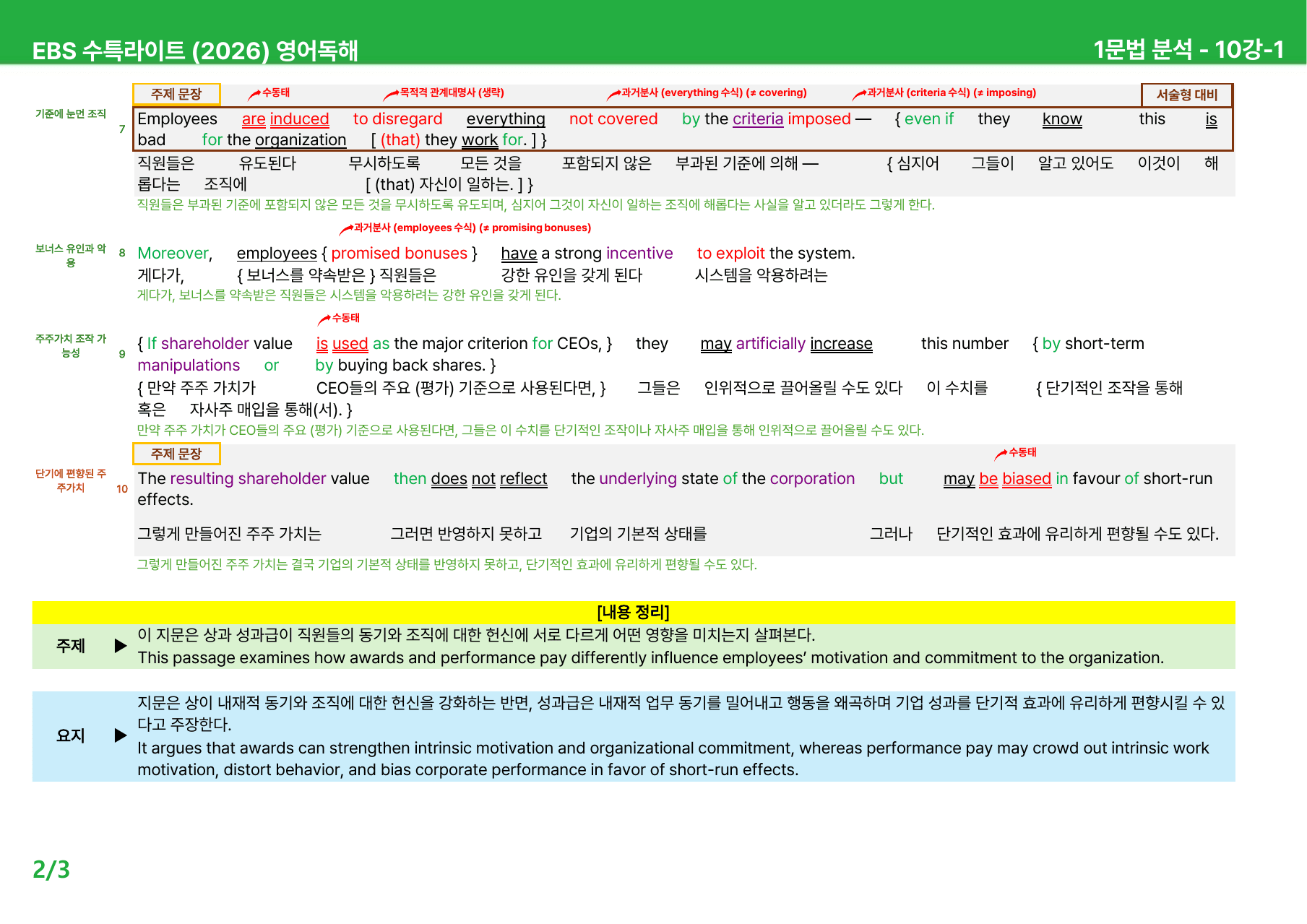Click the phrase '(that) they work for.'
Image resolution: width=1307 pixels, height=924 pixels.
[x=453, y=140]
